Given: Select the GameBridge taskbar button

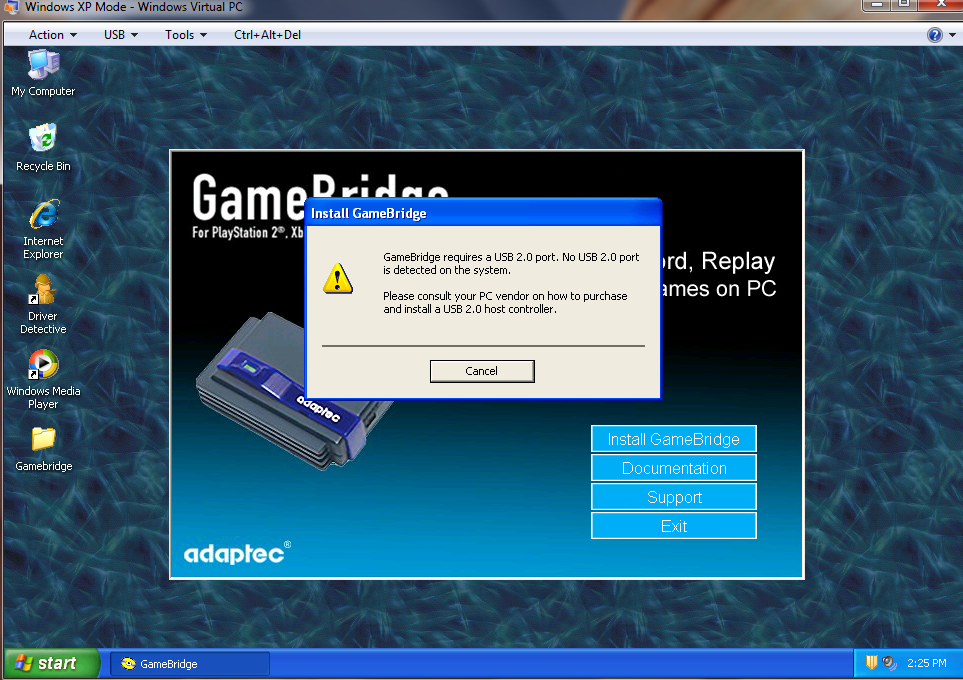Looking at the screenshot, I should pos(190,663).
